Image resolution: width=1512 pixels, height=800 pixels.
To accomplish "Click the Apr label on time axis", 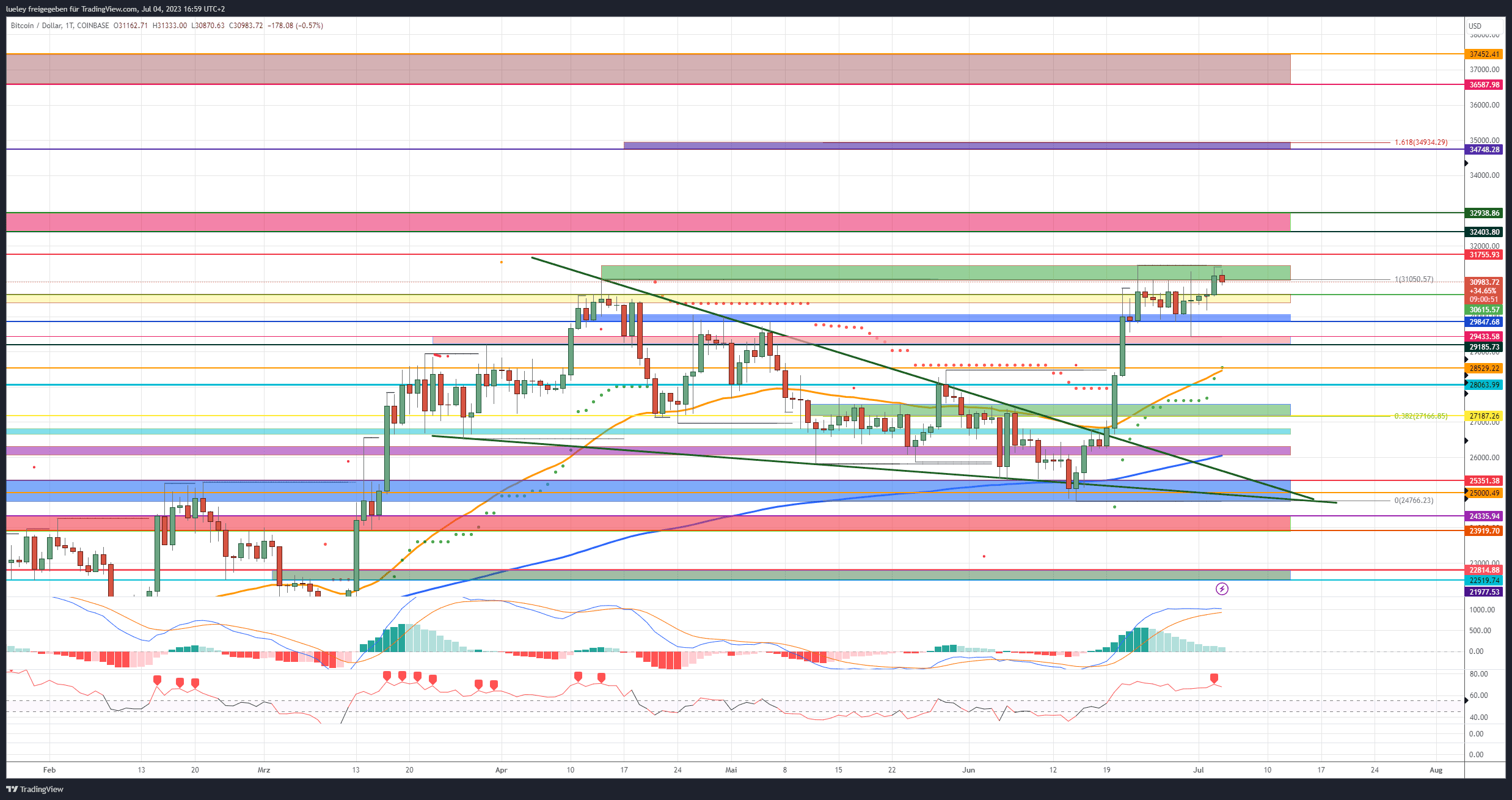I will pos(502,770).
